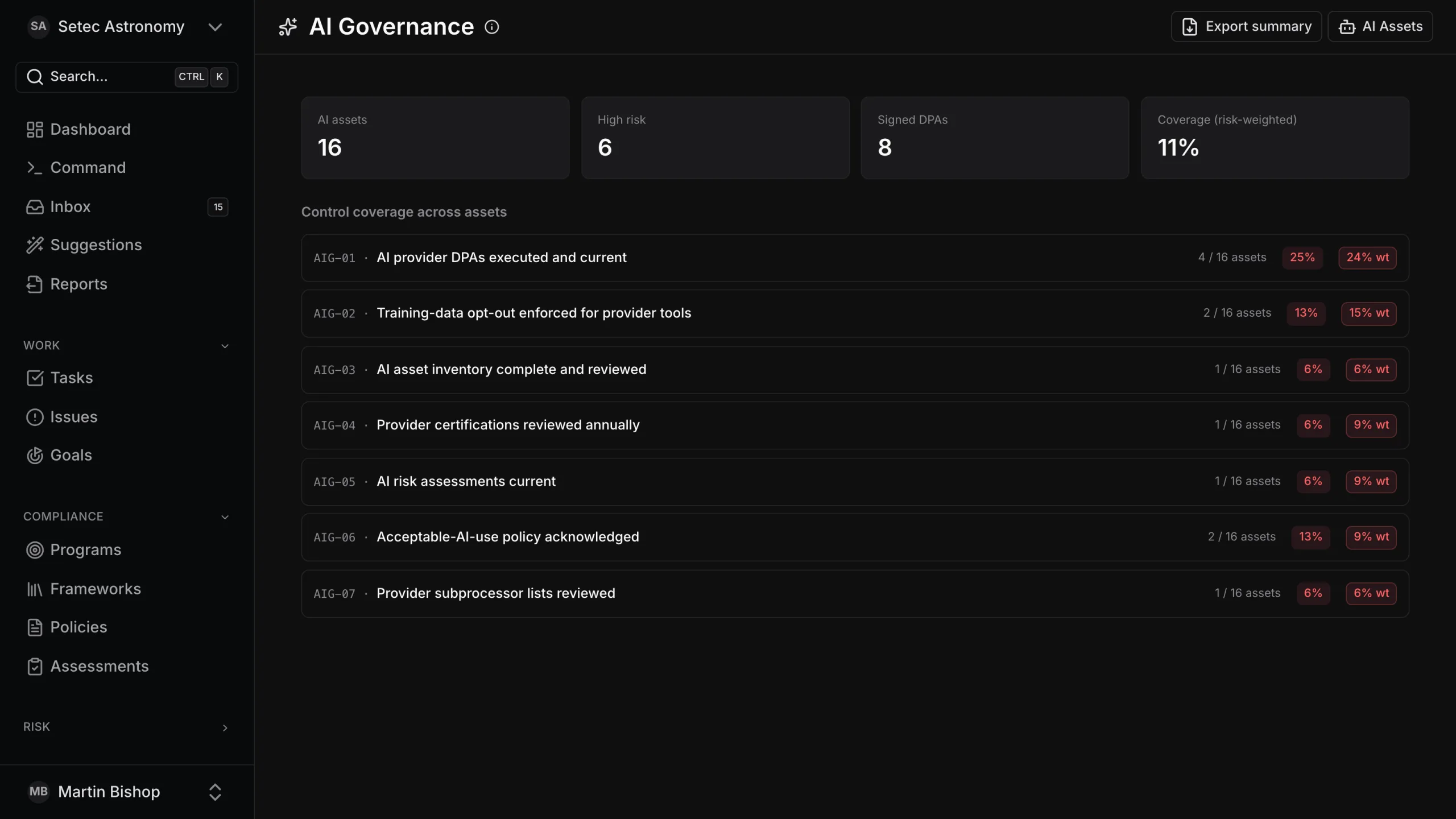The width and height of the screenshot is (1456, 819).
Task: Click the SA organization avatar
Action: point(38,27)
